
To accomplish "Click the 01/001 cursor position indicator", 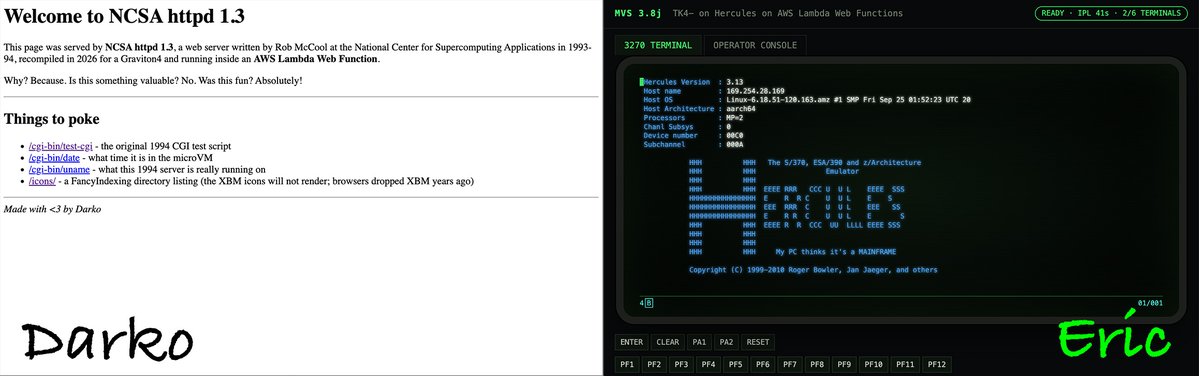I will pos(1150,303).
